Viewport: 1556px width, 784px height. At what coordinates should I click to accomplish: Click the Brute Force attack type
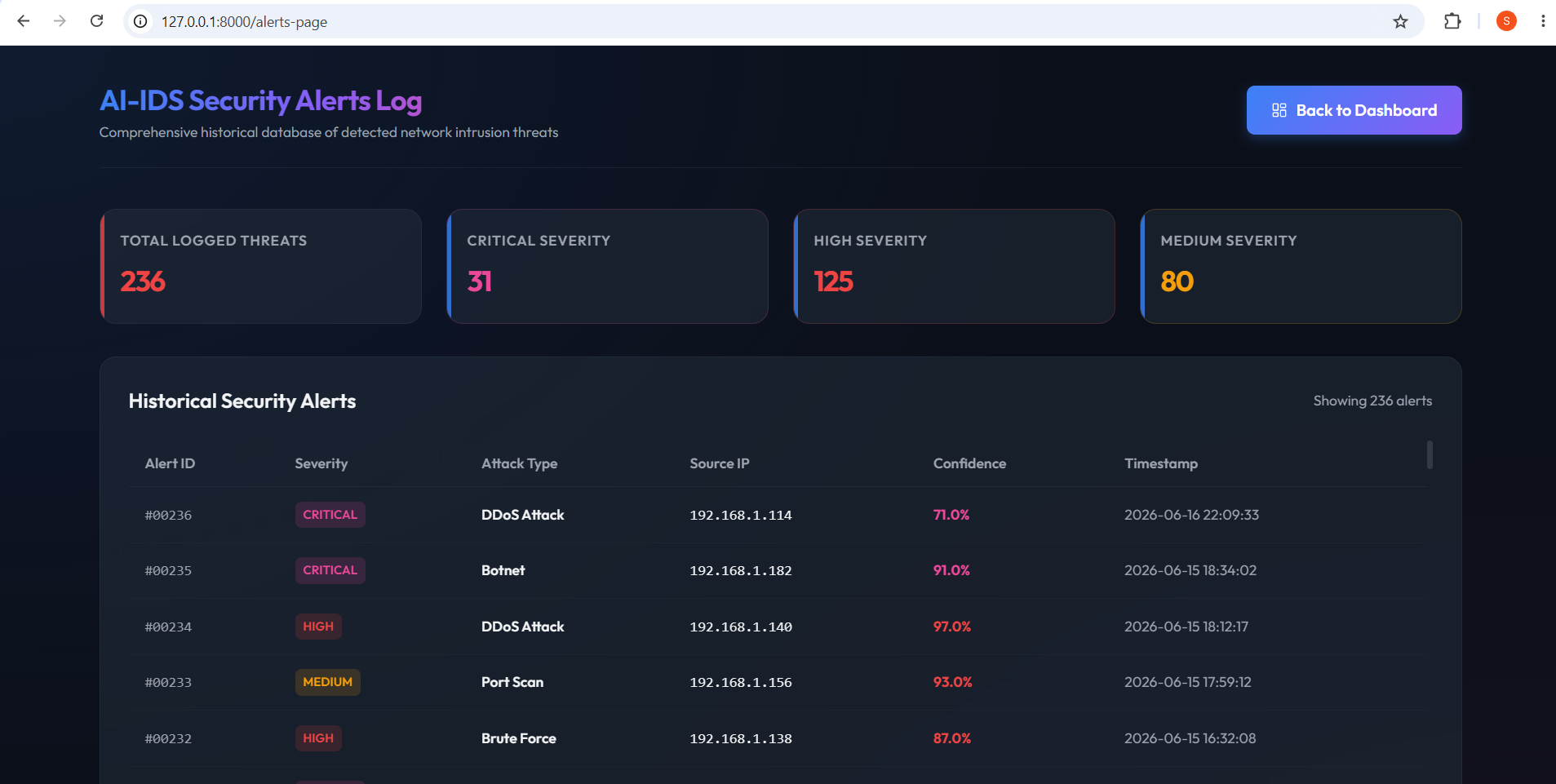518,738
